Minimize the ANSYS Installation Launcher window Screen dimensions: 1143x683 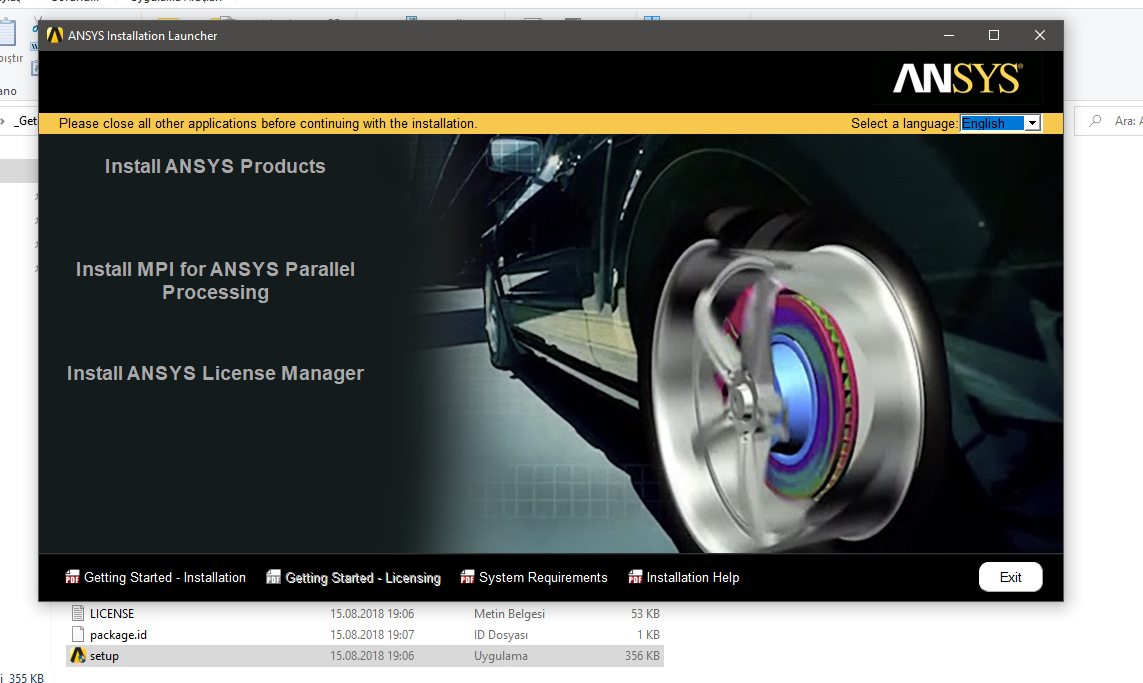coord(948,35)
